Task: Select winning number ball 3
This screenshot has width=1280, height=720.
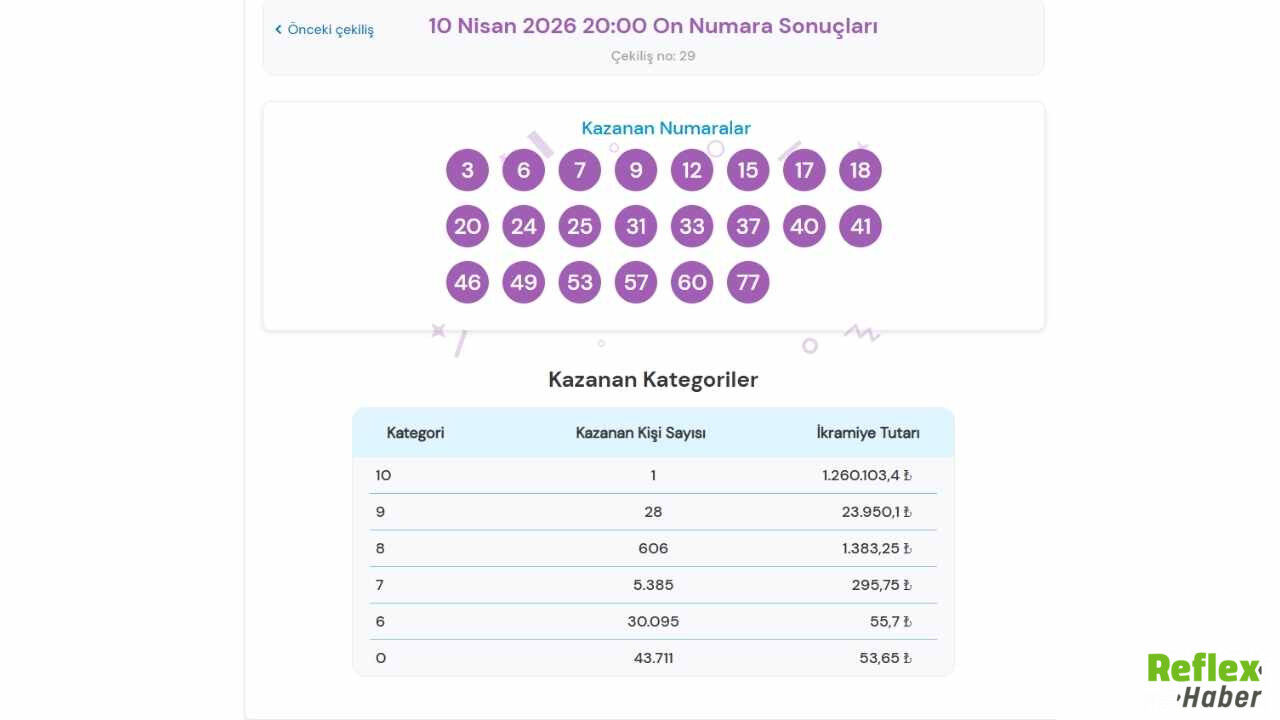Action: (467, 170)
